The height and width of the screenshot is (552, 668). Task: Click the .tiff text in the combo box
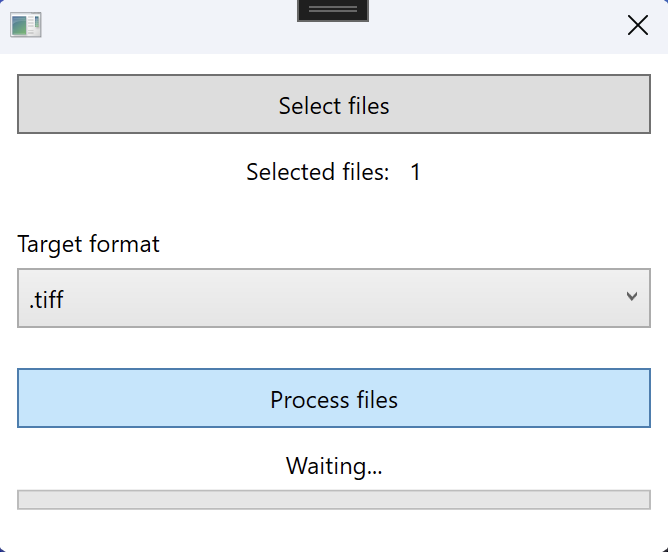[46, 299]
